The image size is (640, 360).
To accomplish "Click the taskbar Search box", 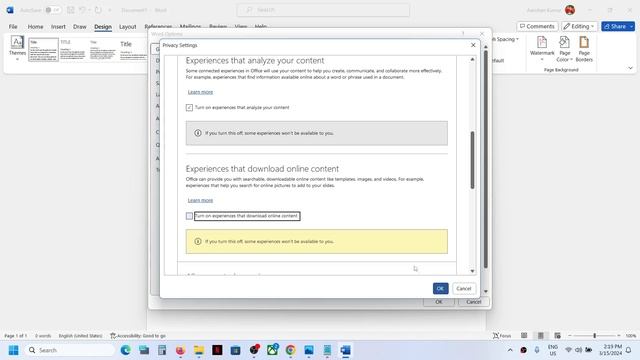I will pos(70,350).
